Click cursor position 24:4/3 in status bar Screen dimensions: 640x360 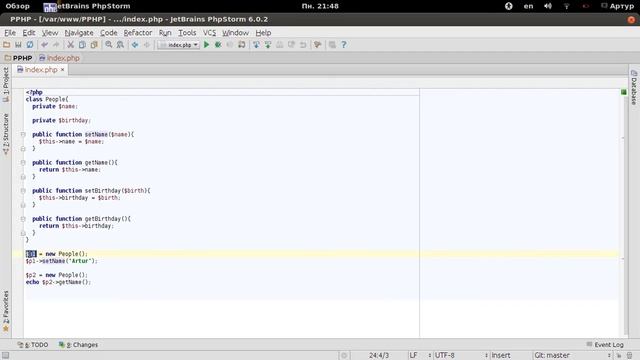(x=379, y=356)
